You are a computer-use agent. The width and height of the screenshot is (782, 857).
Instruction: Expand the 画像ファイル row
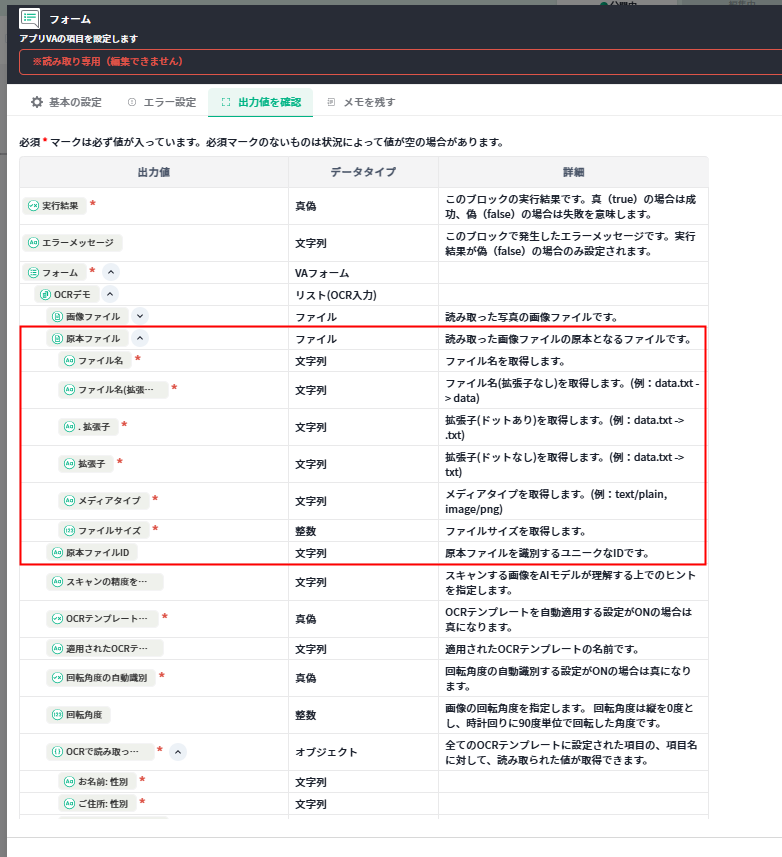click(140, 316)
